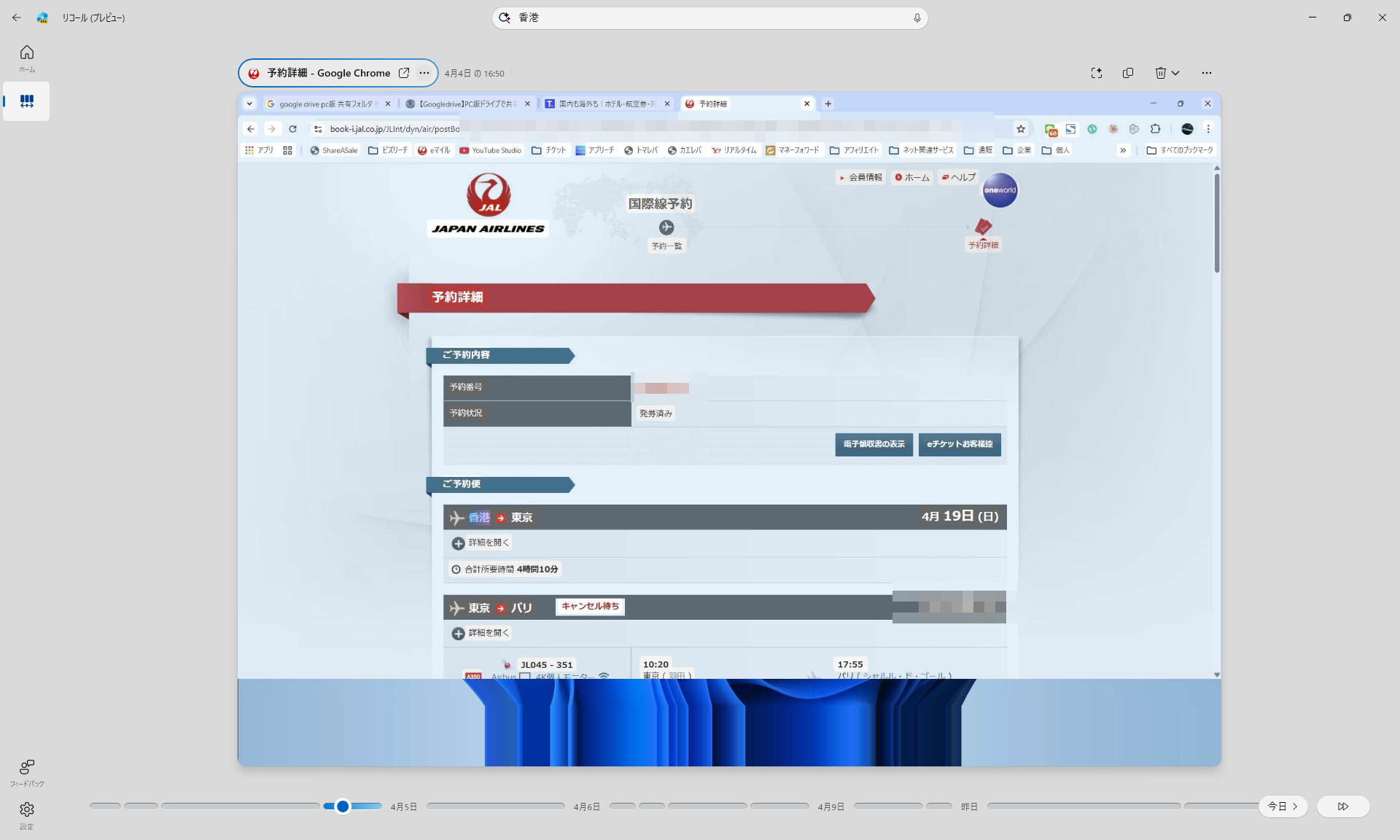Expand 詳細を開く under 東京→パリ flight
The image size is (1400, 840).
coord(481,634)
